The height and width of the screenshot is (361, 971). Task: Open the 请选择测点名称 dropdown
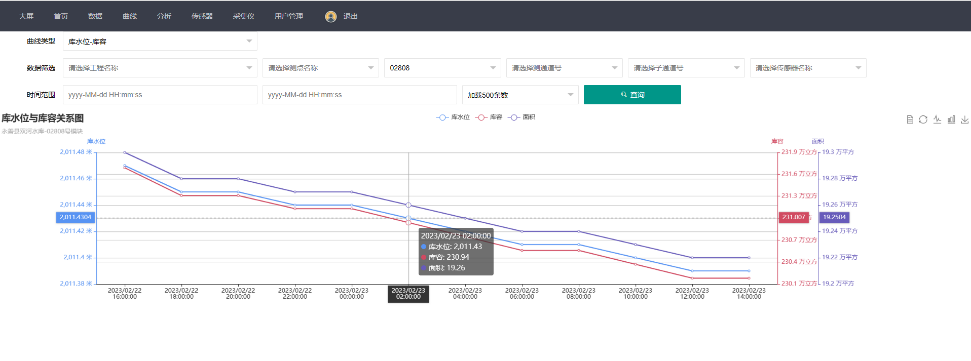(x=320, y=67)
